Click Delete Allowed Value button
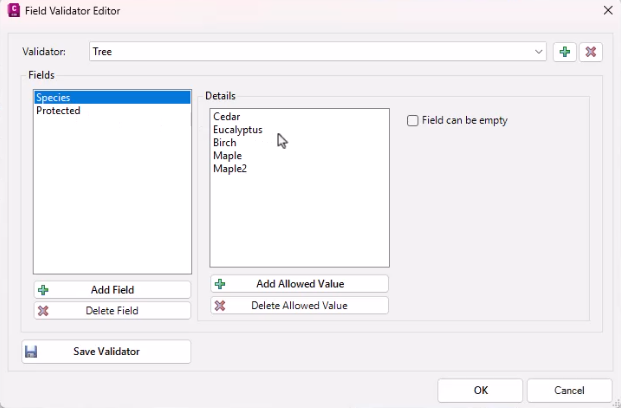The image size is (621, 408). pos(299,305)
